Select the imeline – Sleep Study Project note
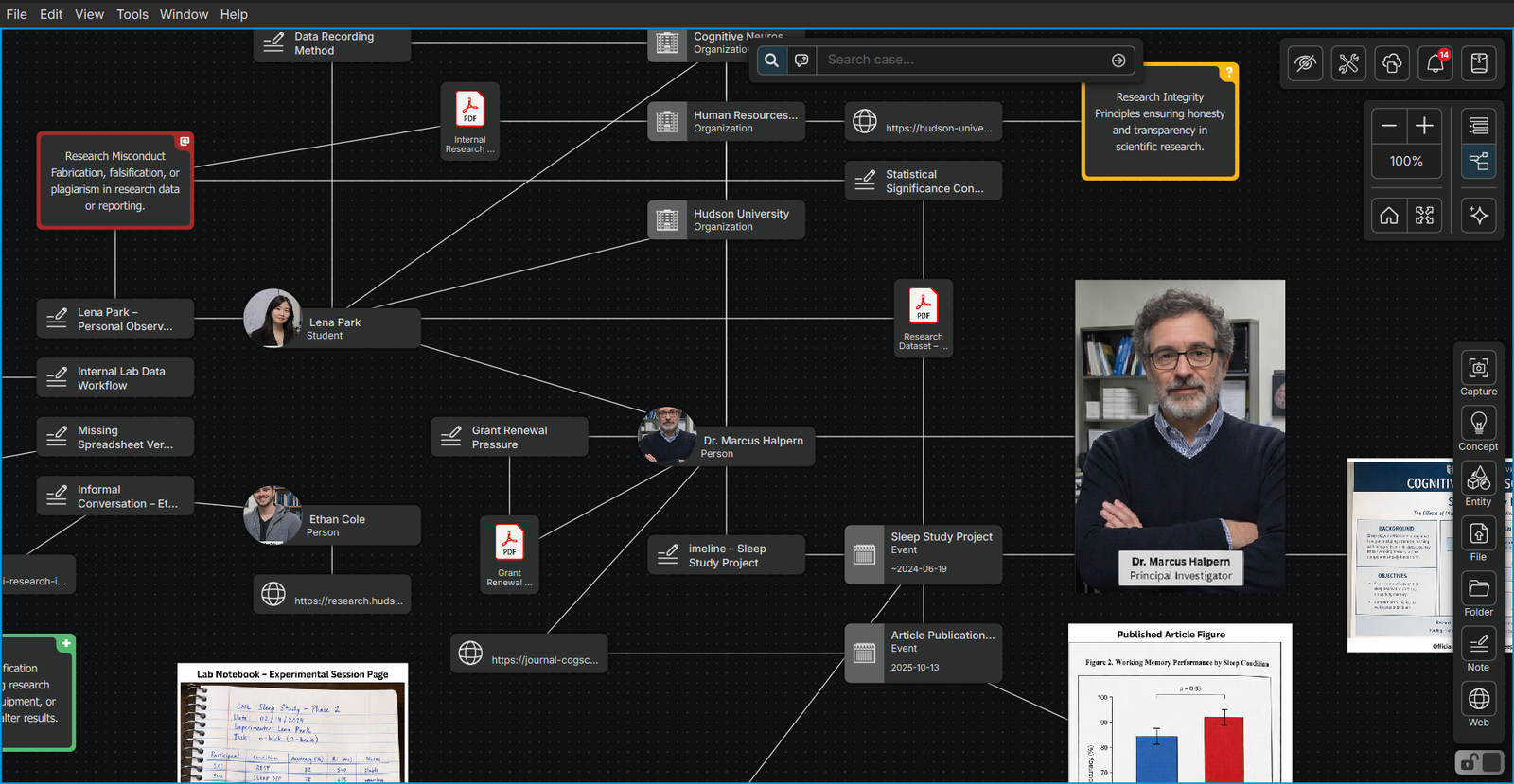Image resolution: width=1514 pixels, height=784 pixels. [727, 555]
